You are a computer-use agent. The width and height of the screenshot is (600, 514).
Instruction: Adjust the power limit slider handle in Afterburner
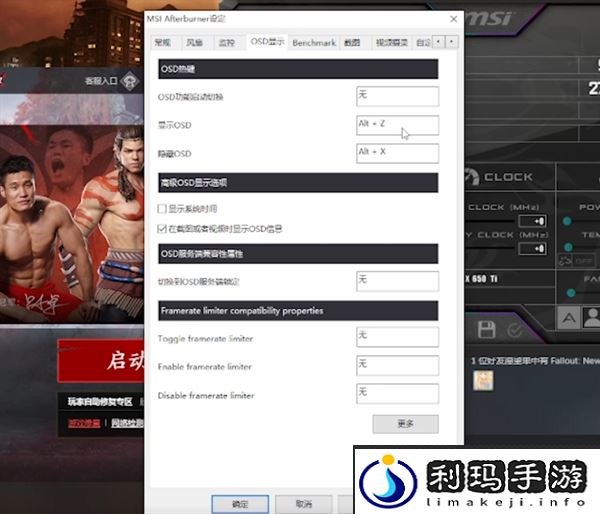coord(567,221)
